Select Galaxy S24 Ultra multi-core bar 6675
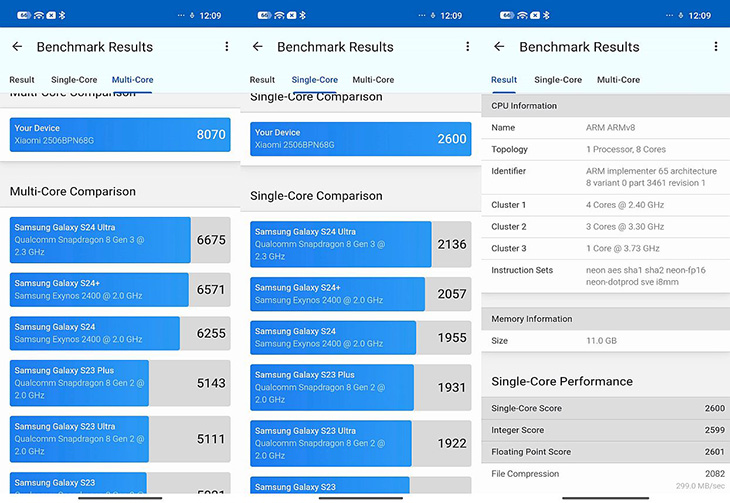 tap(120, 240)
